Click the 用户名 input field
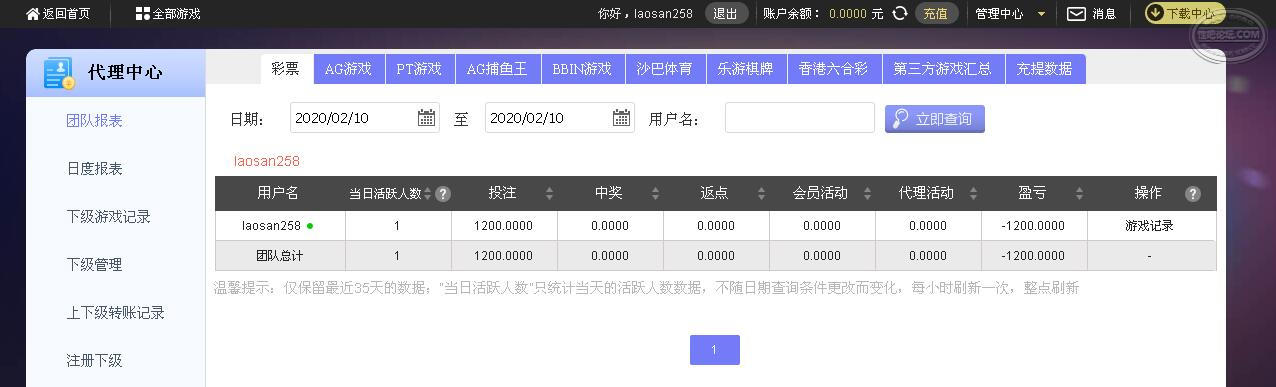This screenshot has height=387, width=1276. [800, 118]
